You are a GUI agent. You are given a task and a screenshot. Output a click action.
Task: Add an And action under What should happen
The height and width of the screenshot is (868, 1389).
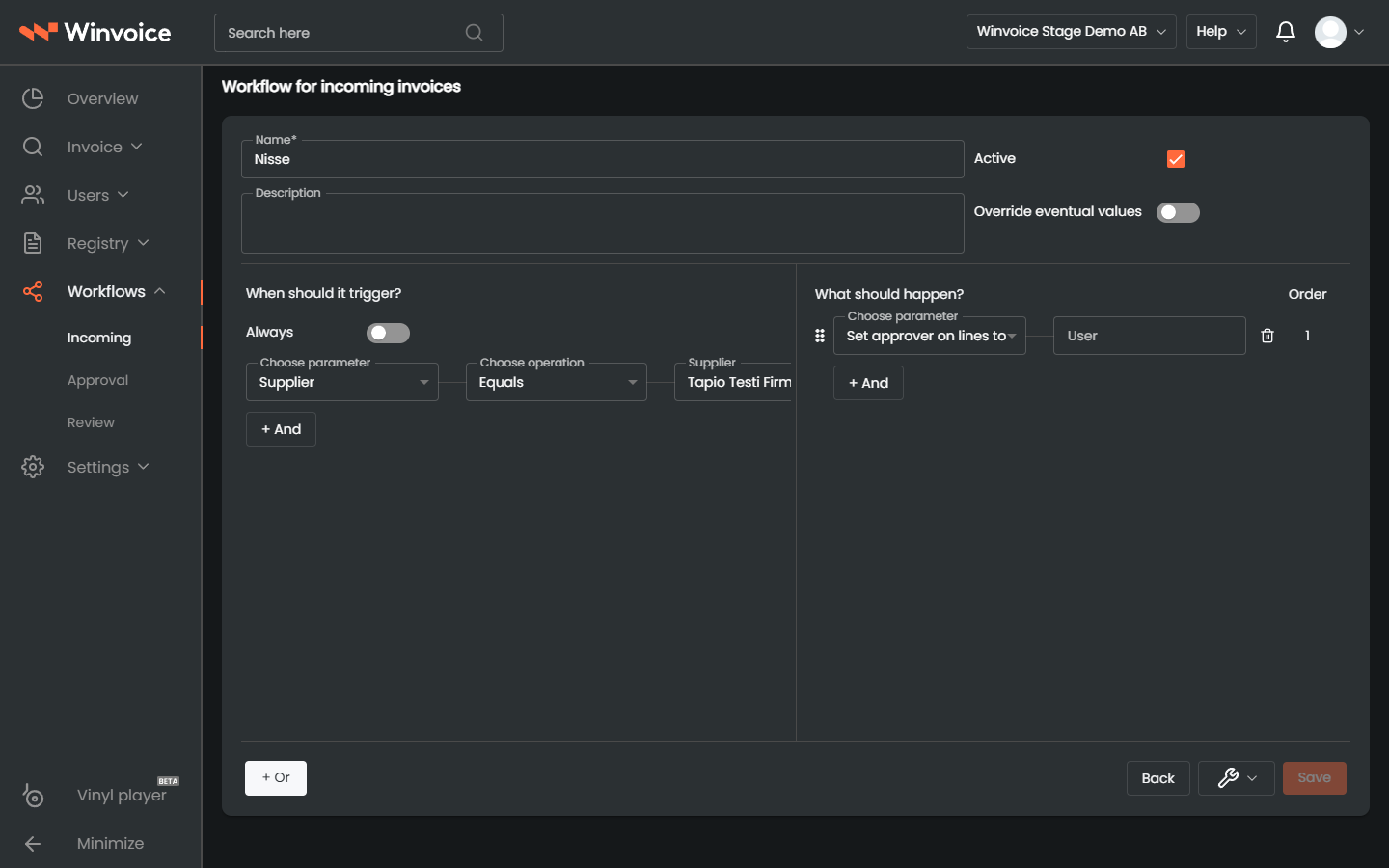(868, 383)
